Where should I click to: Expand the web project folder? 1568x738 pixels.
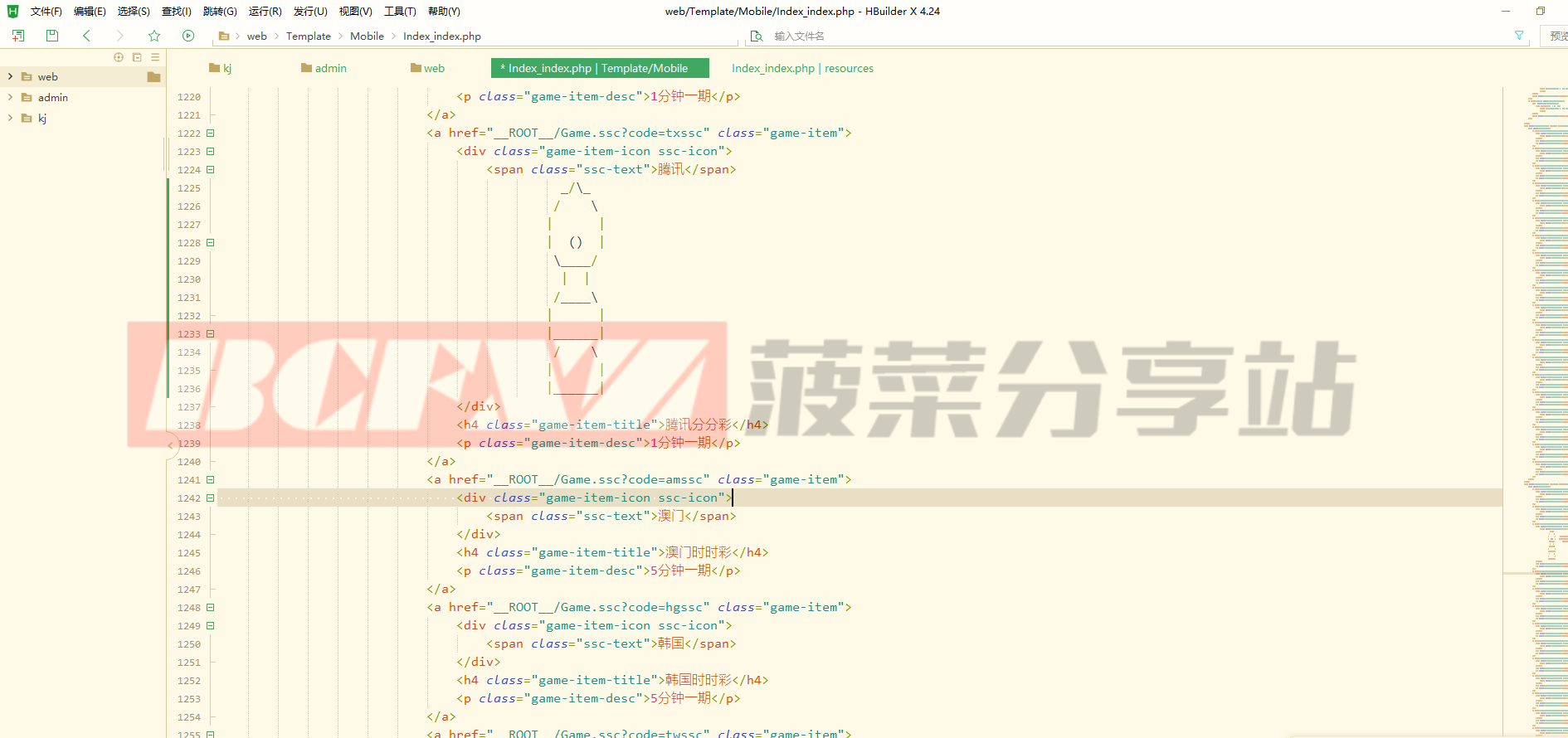[x=10, y=76]
